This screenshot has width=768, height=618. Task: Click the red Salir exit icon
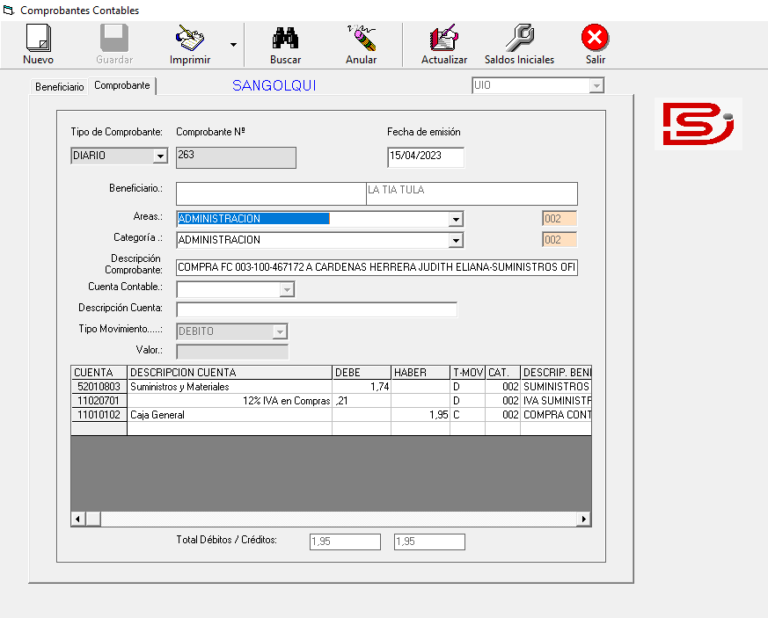pyautogui.click(x=595, y=38)
